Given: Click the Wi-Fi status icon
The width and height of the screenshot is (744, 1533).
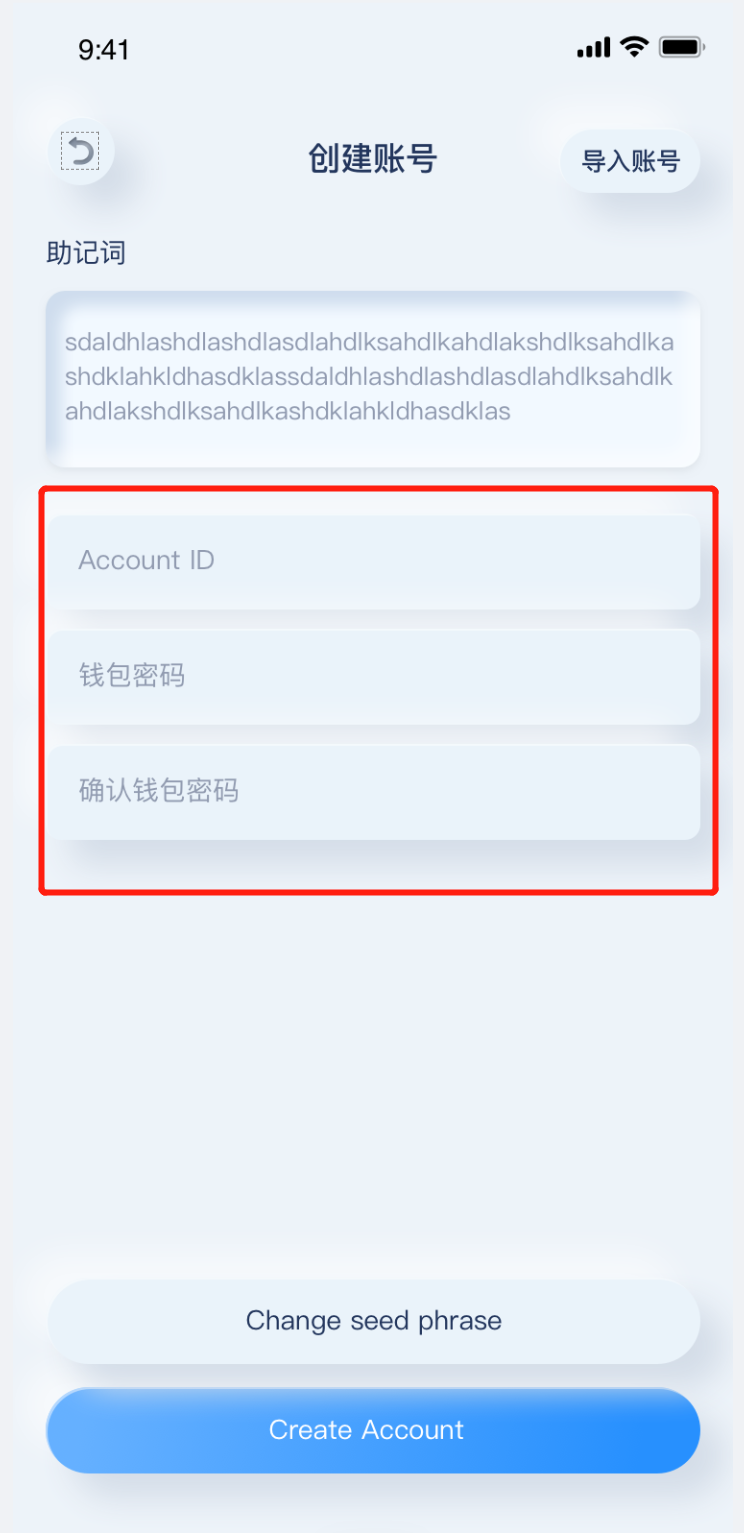Looking at the screenshot, I should pos(634,46).
